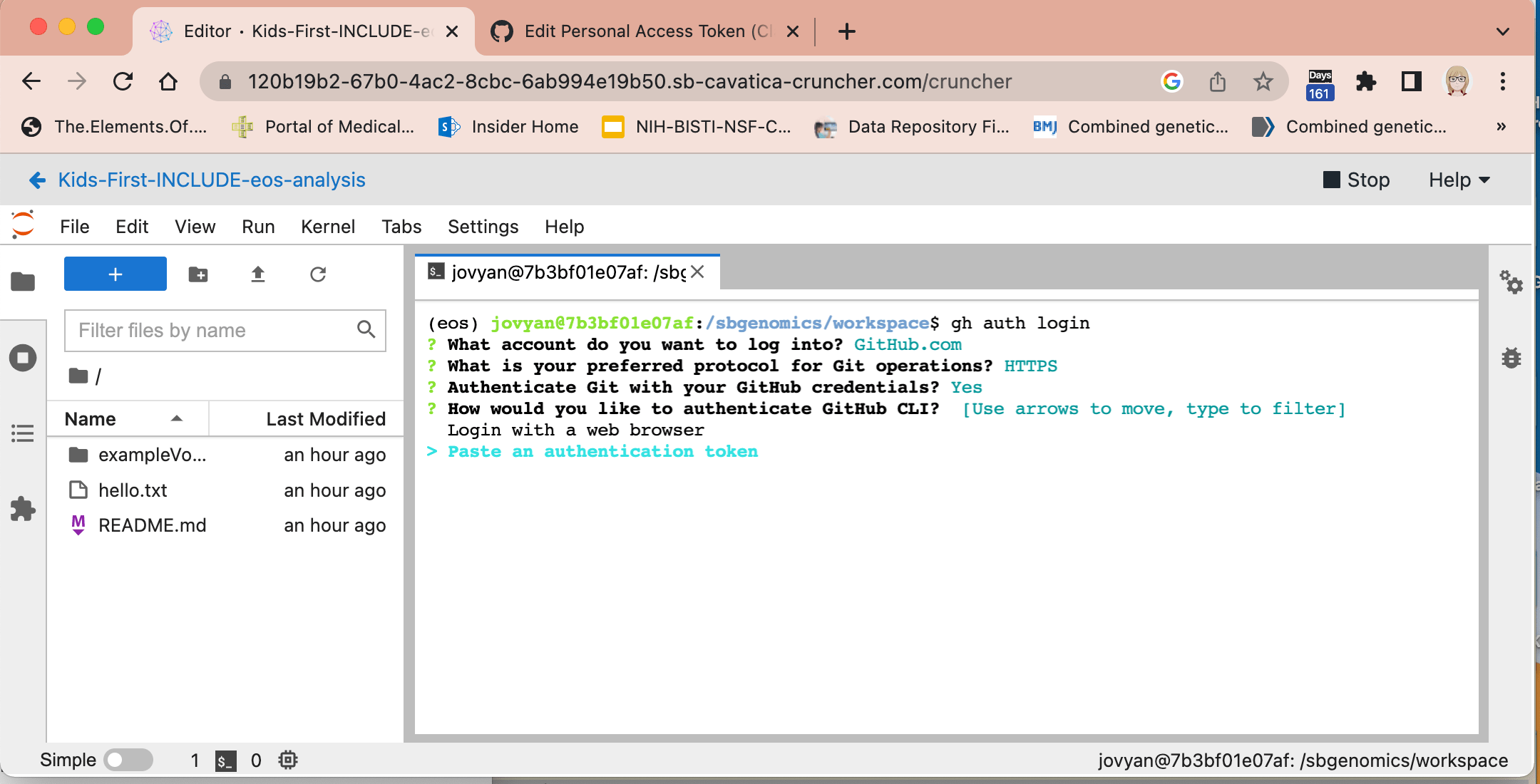The width and height of the screenshot is (1540, 784).
Task: Open the Help dropdown menu
Action: coord(1457,180)
